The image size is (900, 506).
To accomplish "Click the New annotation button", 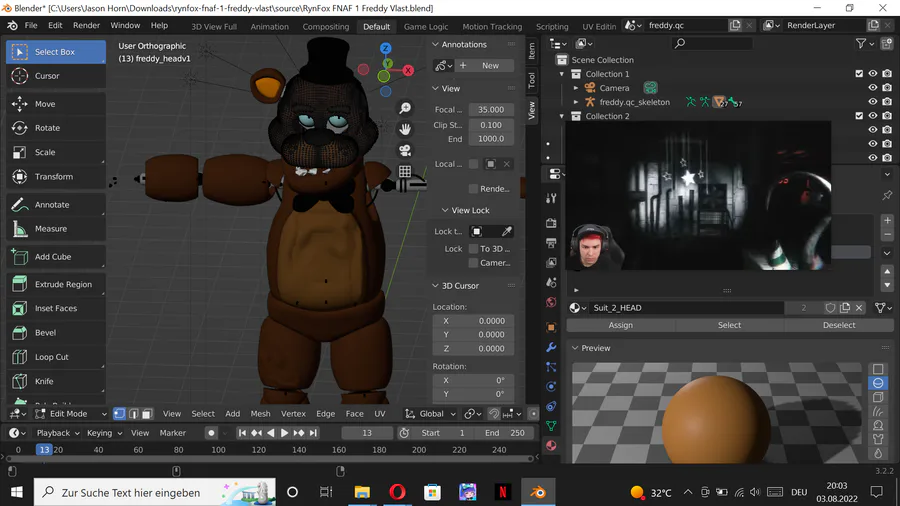I will [x=485, y=65].
